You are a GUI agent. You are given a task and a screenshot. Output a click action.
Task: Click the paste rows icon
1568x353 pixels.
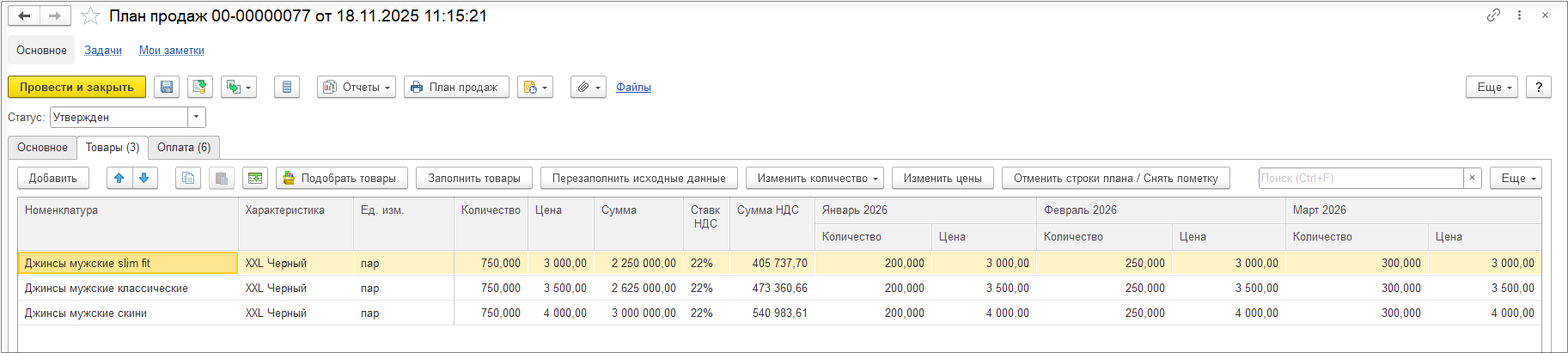pos(221,178)
